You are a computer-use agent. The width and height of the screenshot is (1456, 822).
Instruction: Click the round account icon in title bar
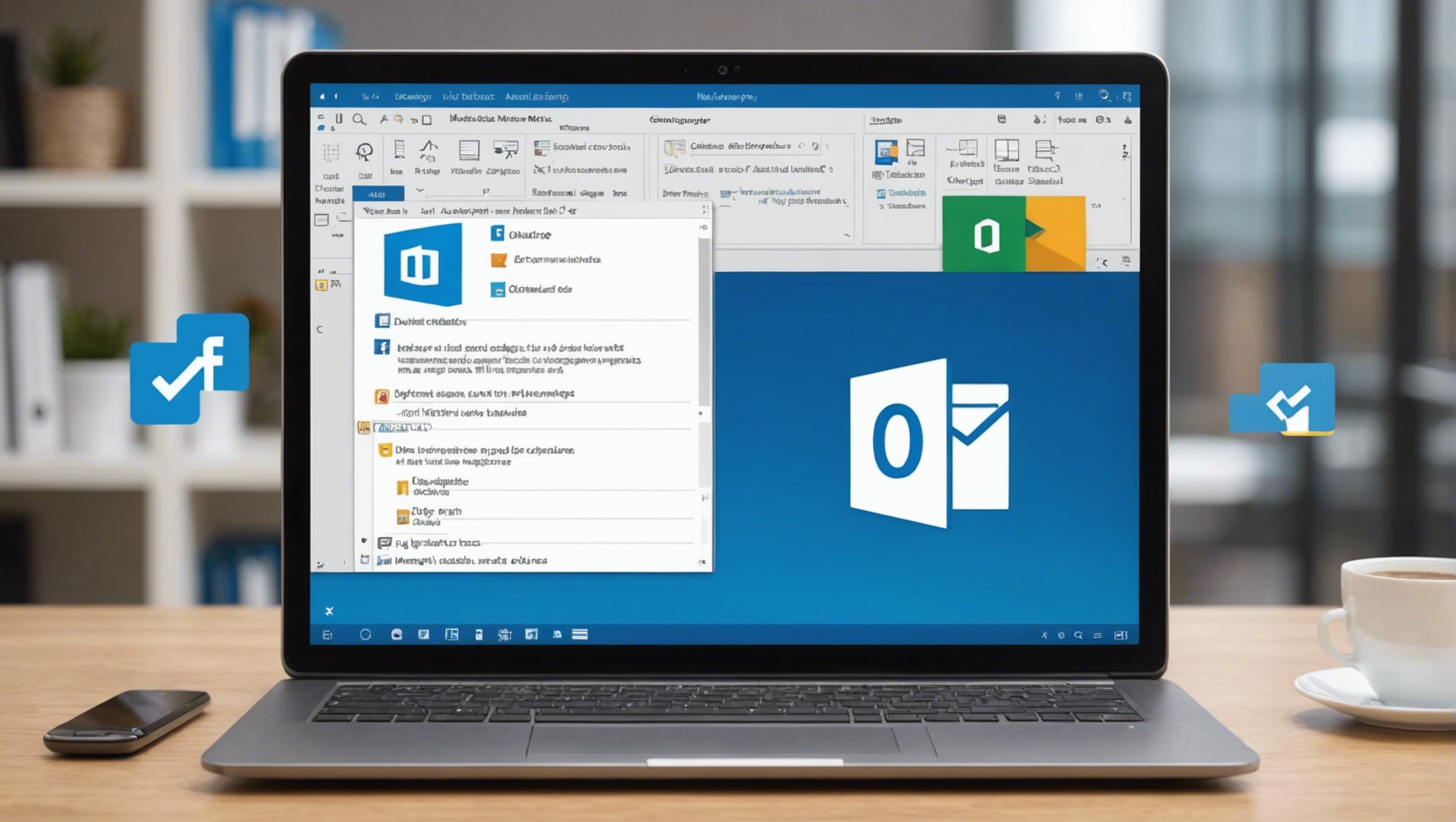(x=1104, y=95)
